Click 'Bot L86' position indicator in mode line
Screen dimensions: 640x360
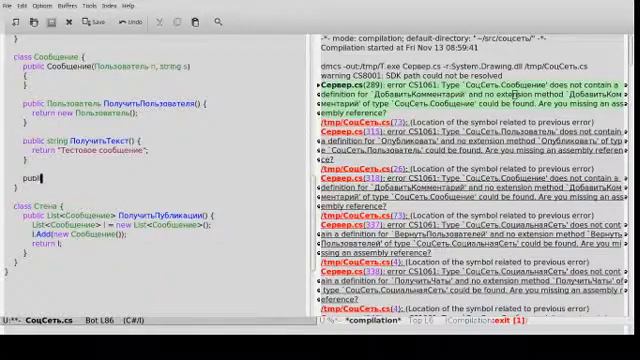pyautogui.click(x=100, y=320)
